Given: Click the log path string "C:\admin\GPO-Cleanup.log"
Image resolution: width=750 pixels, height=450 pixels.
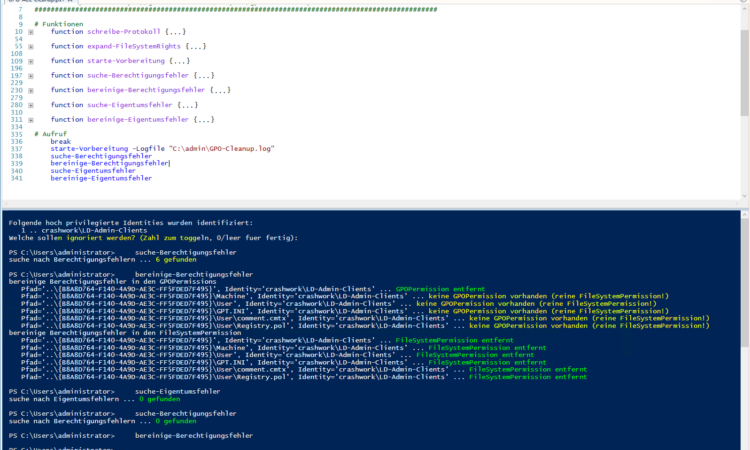Looking at the screenshot, I should click(221, 149).
